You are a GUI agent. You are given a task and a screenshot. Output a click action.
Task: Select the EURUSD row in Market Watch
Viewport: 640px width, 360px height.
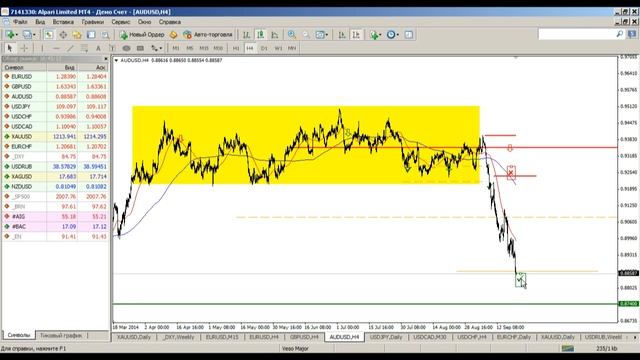(x=55, y=76)
